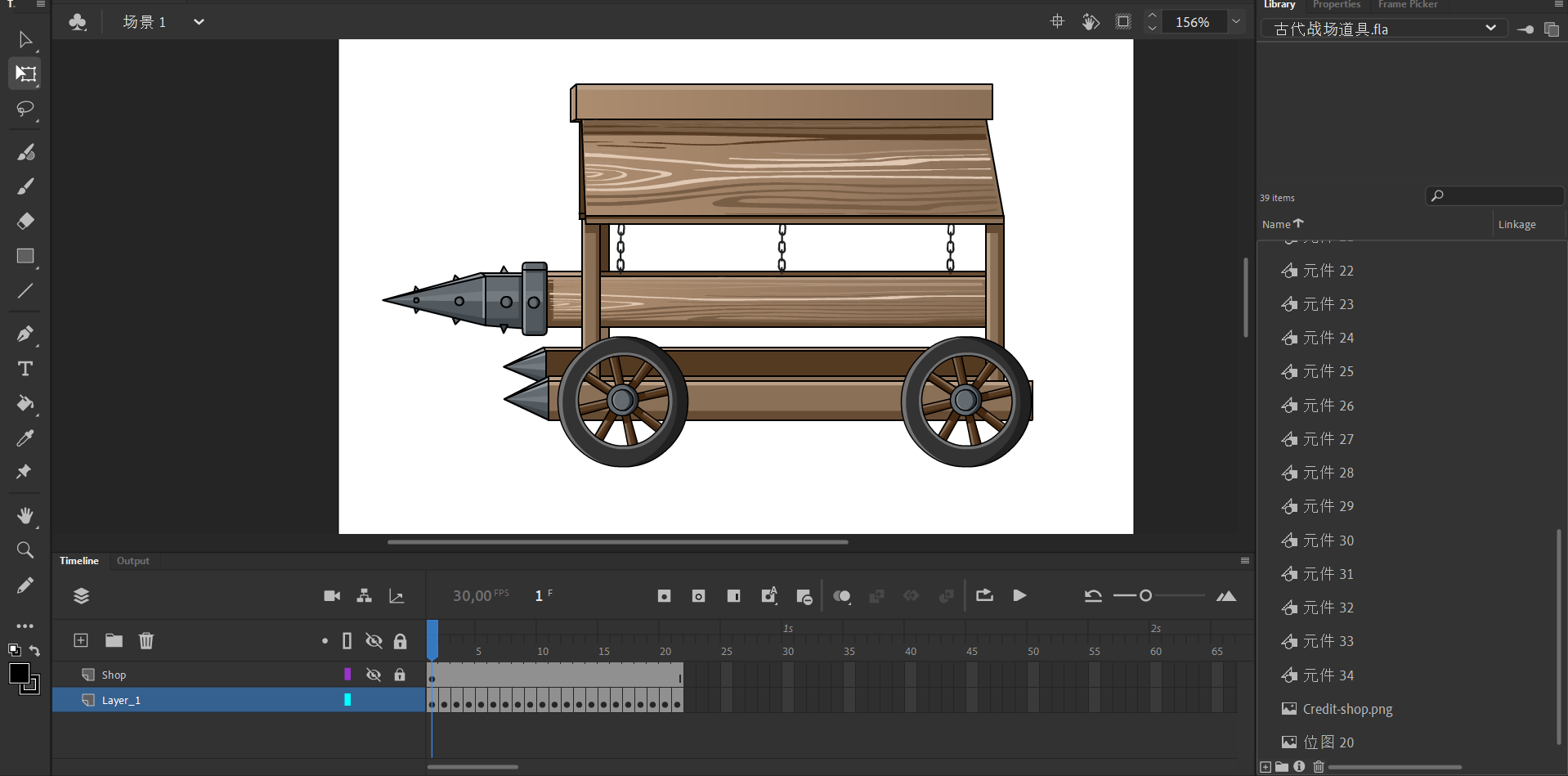
Task: Toggle Onion Skin in the timeline
Action: pyautogui.click(x=841, y=596)
